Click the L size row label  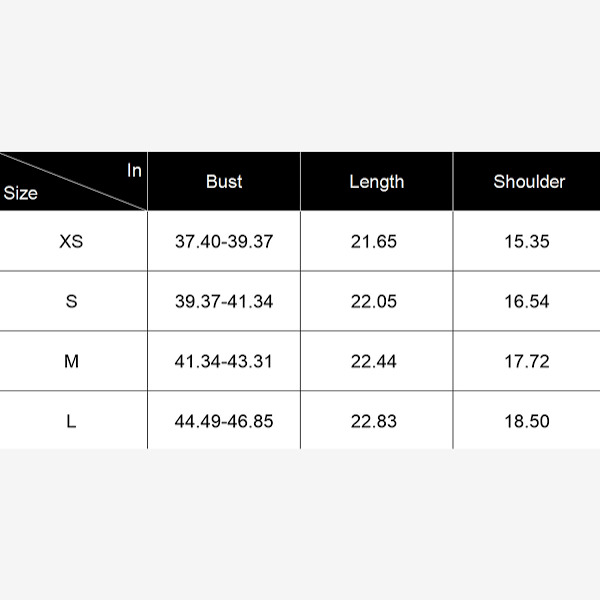coord(71,421)
